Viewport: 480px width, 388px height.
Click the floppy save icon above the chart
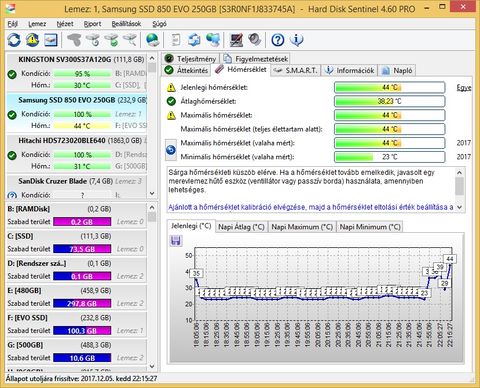pos(176,240)
